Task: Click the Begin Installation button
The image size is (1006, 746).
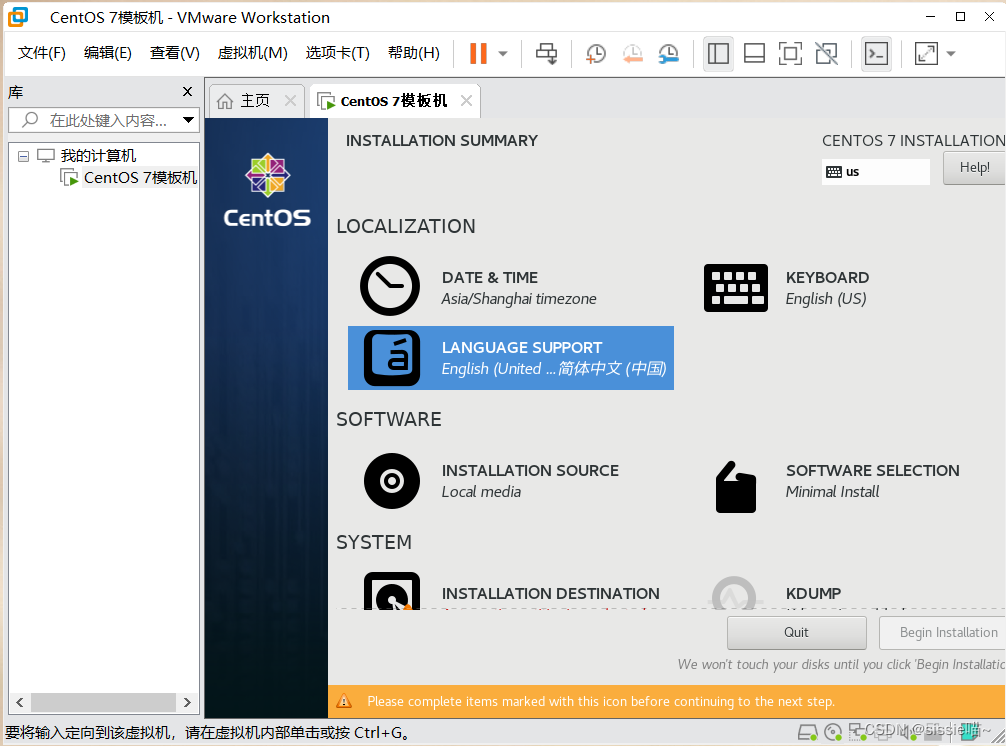Action: [942, 632]
